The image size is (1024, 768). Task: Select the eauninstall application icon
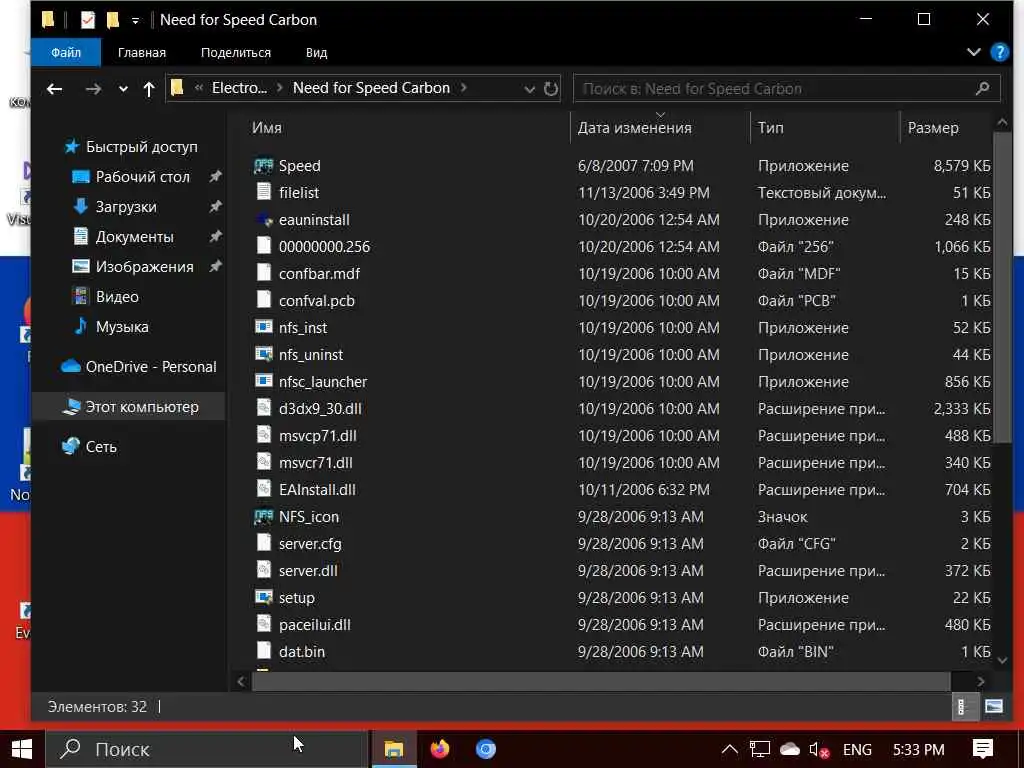tap(263, 219)
